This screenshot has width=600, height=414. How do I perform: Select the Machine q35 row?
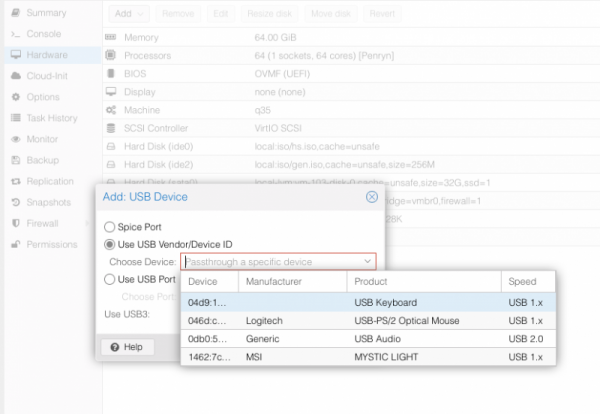click(x=351, y=110)
